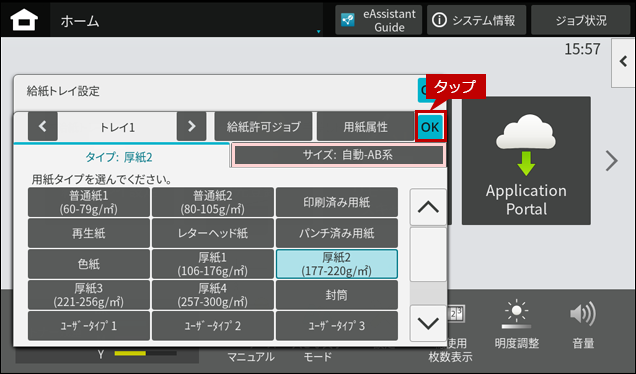The image size is (636, 374).
Task: Select 印刷済み用紙 paper type
Action: [x=337, y=202]
